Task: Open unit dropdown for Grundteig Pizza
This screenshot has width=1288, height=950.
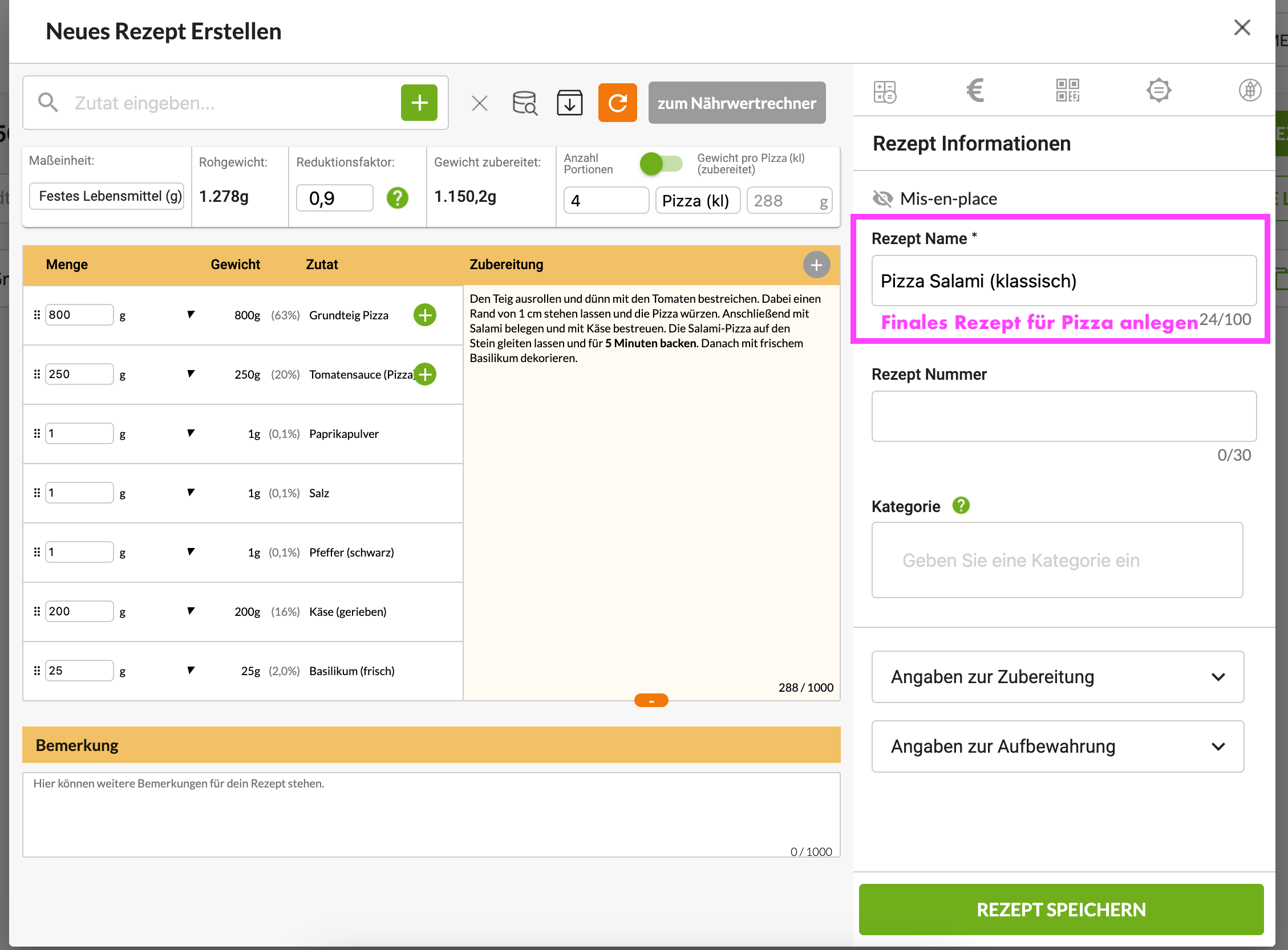Action: tap(191, 315)
